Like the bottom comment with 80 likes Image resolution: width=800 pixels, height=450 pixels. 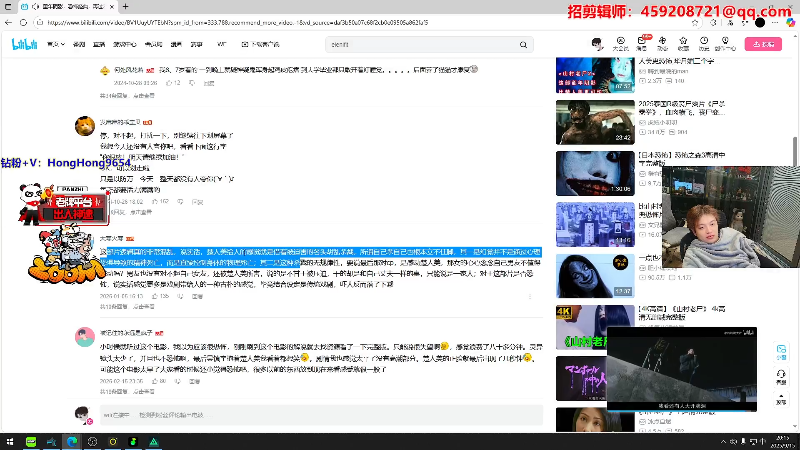[x=155, y=381]
